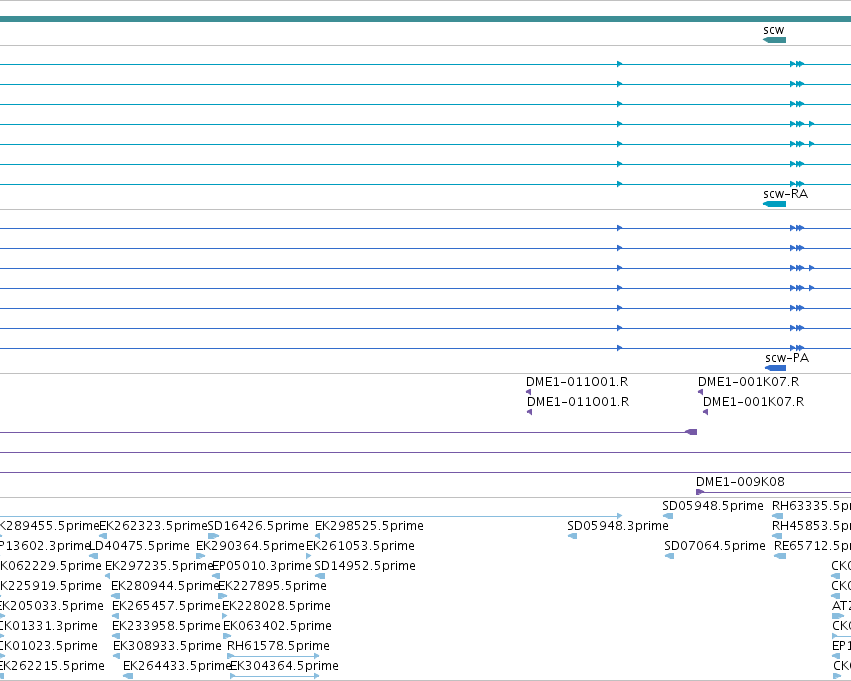Select the RH45853.5prime EST label
This screenshot has height=681, width=851.
tap(811, 526)
